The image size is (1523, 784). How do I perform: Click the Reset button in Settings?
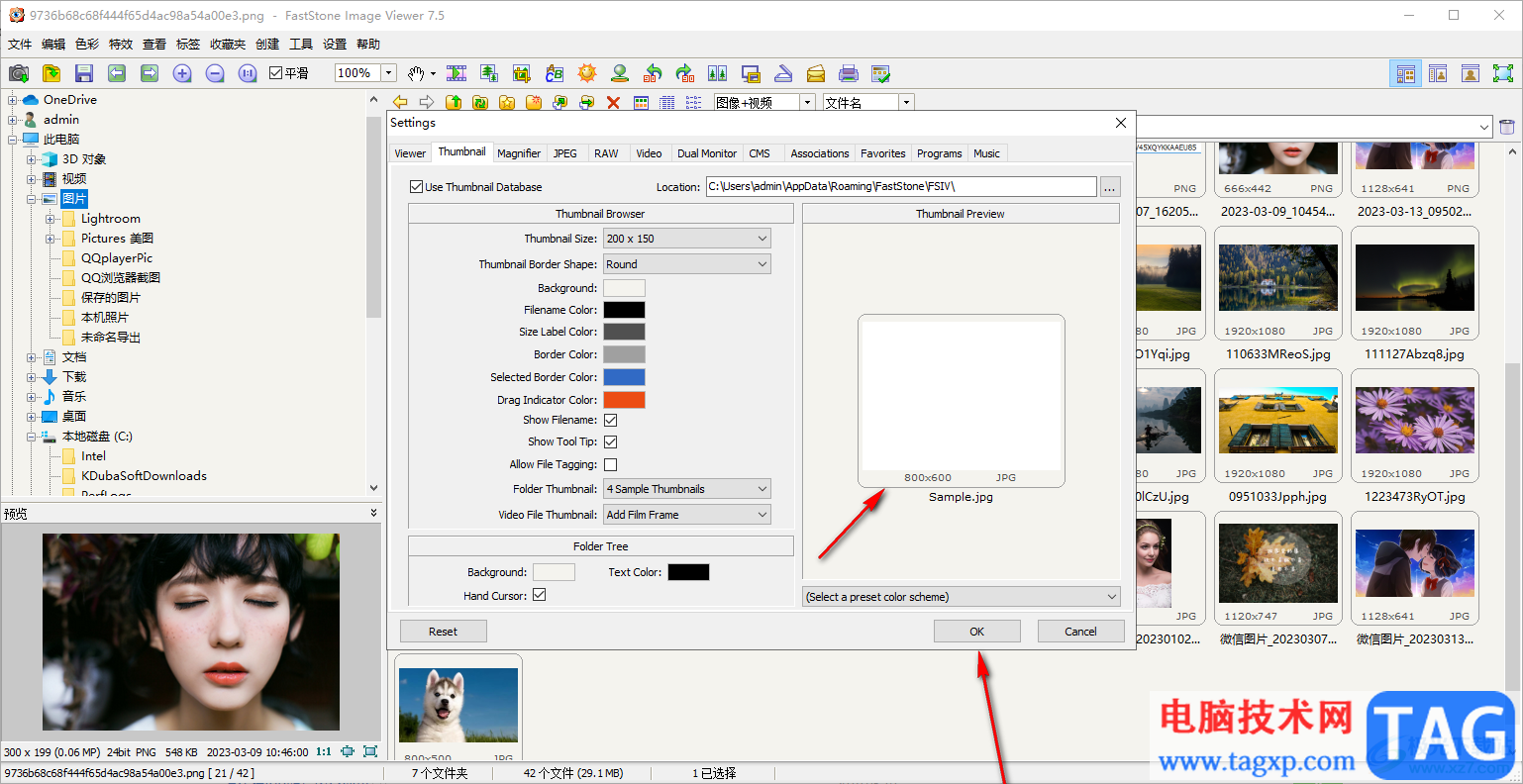(x=444, y=632)
